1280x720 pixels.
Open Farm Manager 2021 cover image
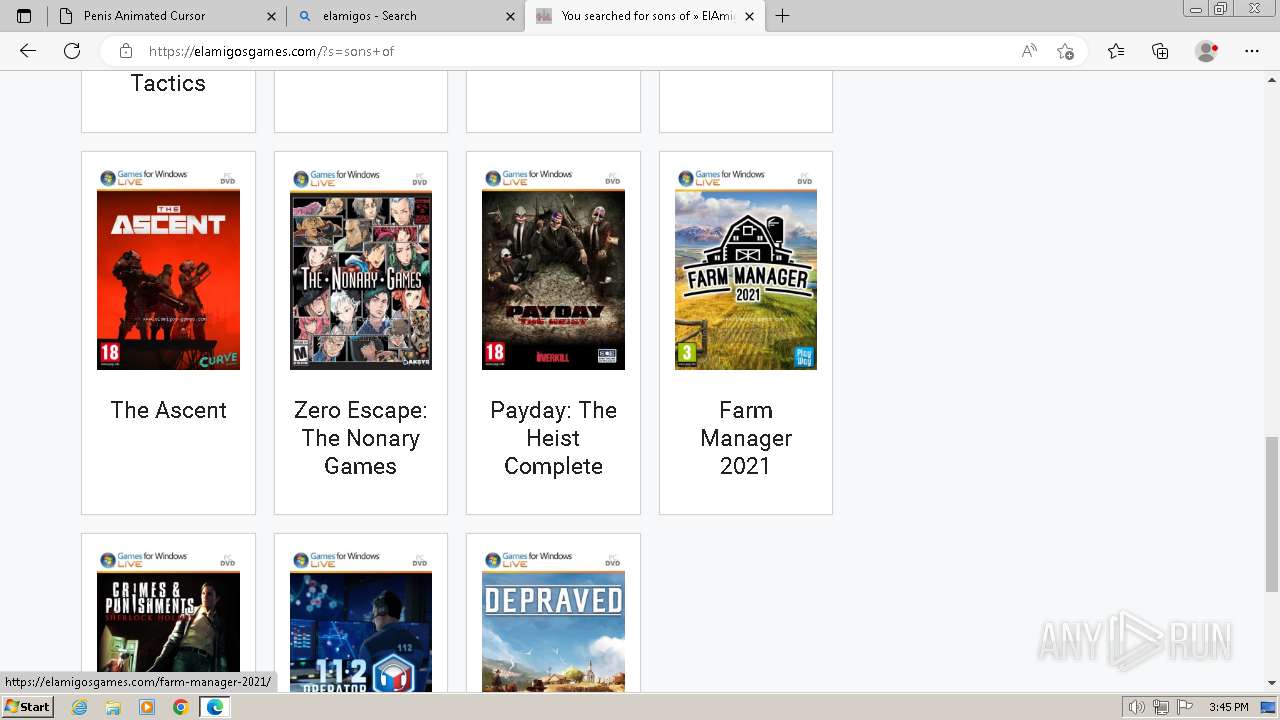click(746, 269)
